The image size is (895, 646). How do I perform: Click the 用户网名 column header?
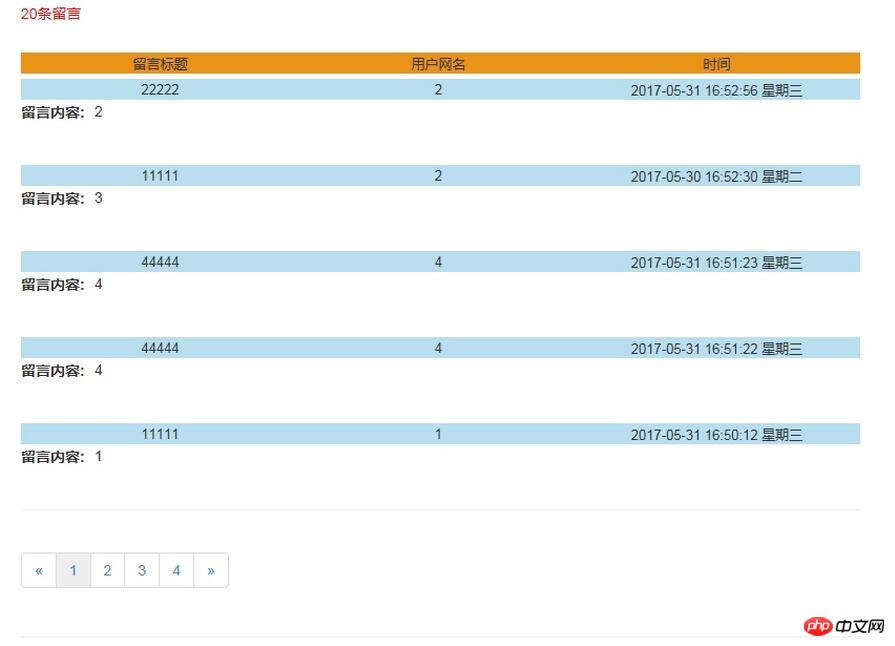(438, 64)
